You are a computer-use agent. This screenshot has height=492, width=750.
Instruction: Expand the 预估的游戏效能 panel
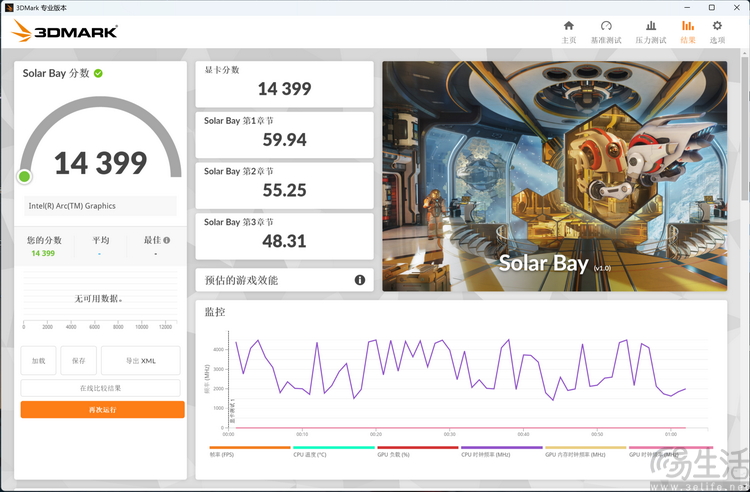pyautogui.click(x=284, y=280)
